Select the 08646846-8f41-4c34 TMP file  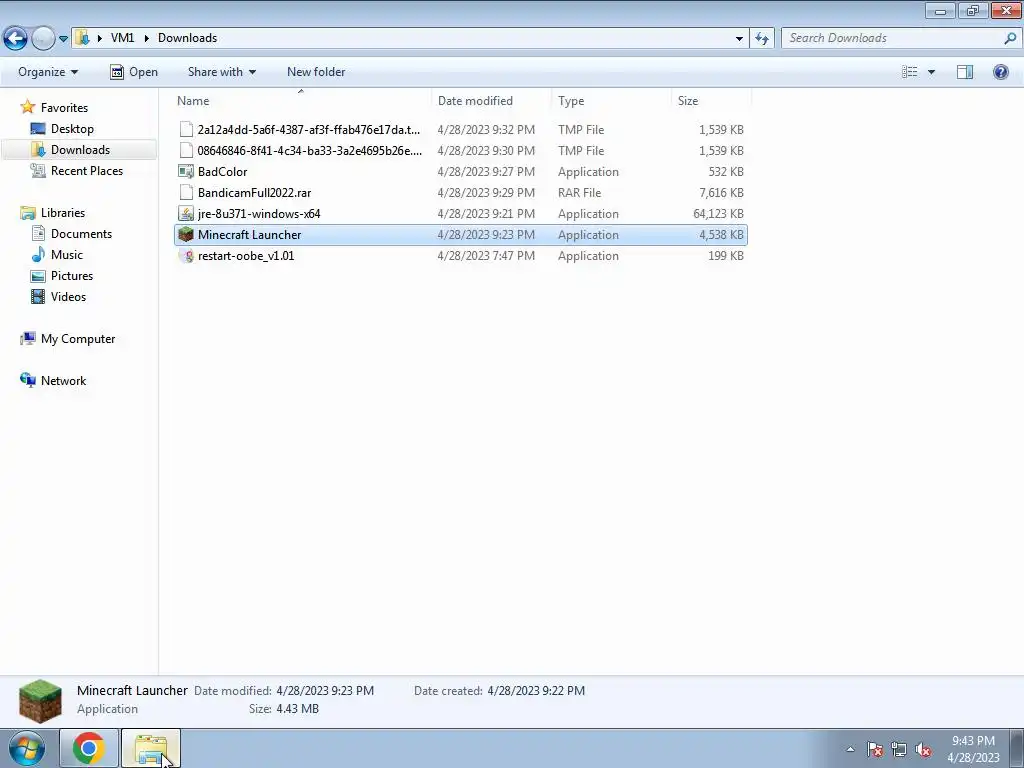310,151
